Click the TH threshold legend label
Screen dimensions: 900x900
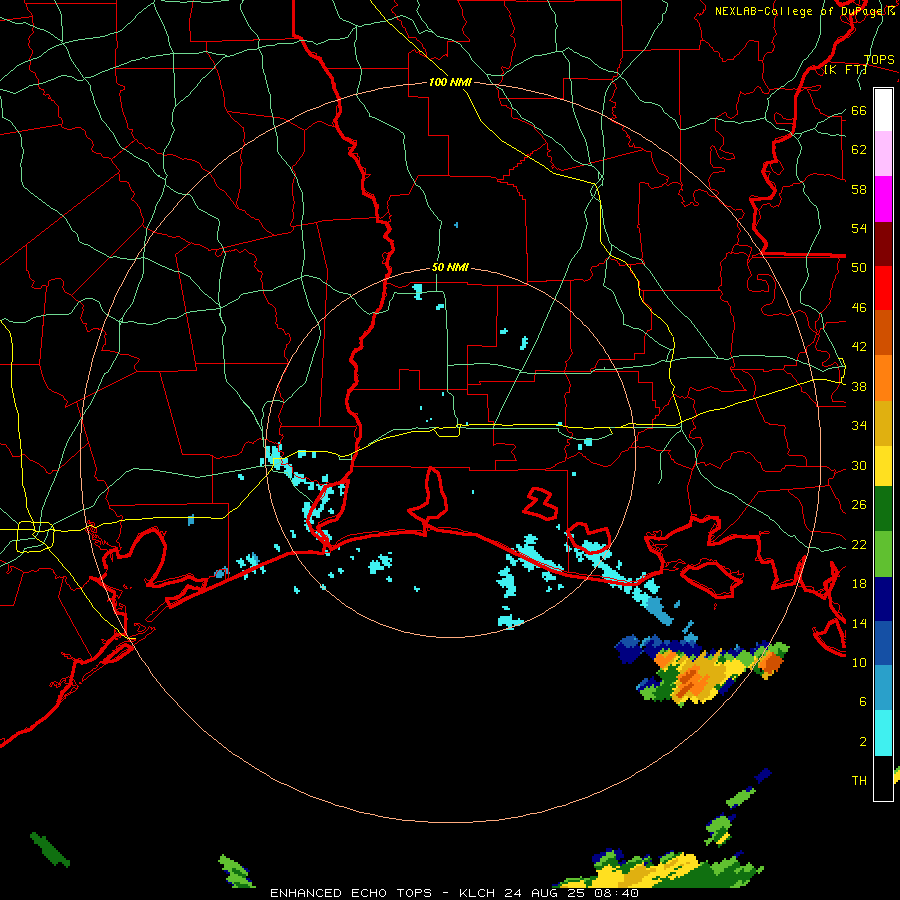[x=859, y=780]
